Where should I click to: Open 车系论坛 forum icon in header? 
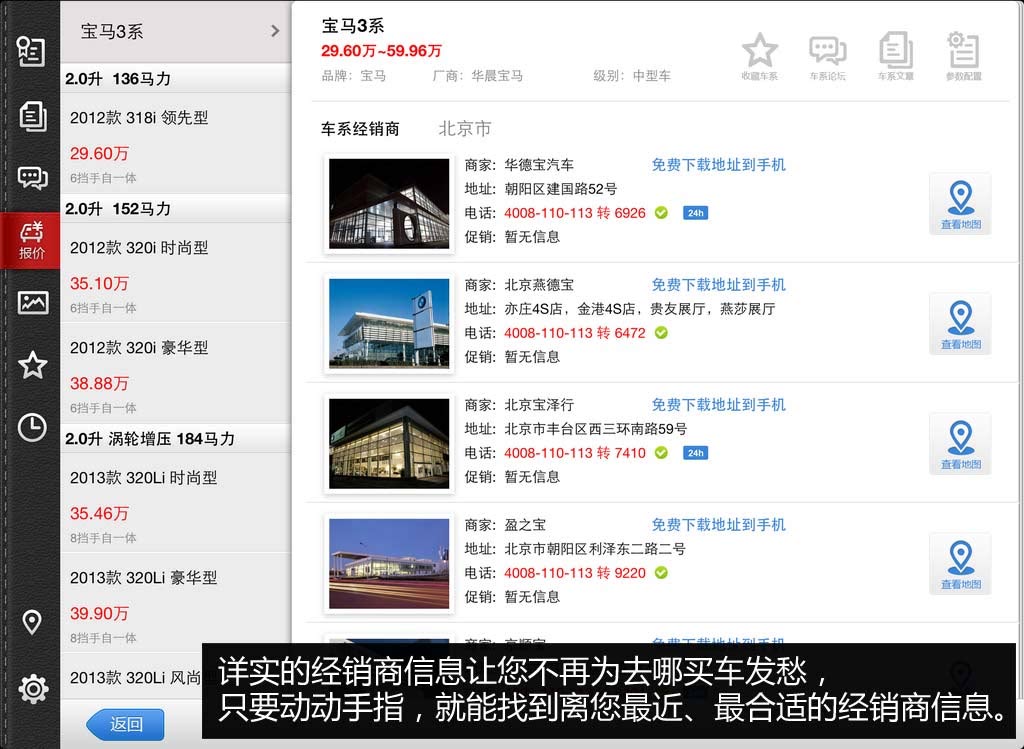tap(827, 57)
